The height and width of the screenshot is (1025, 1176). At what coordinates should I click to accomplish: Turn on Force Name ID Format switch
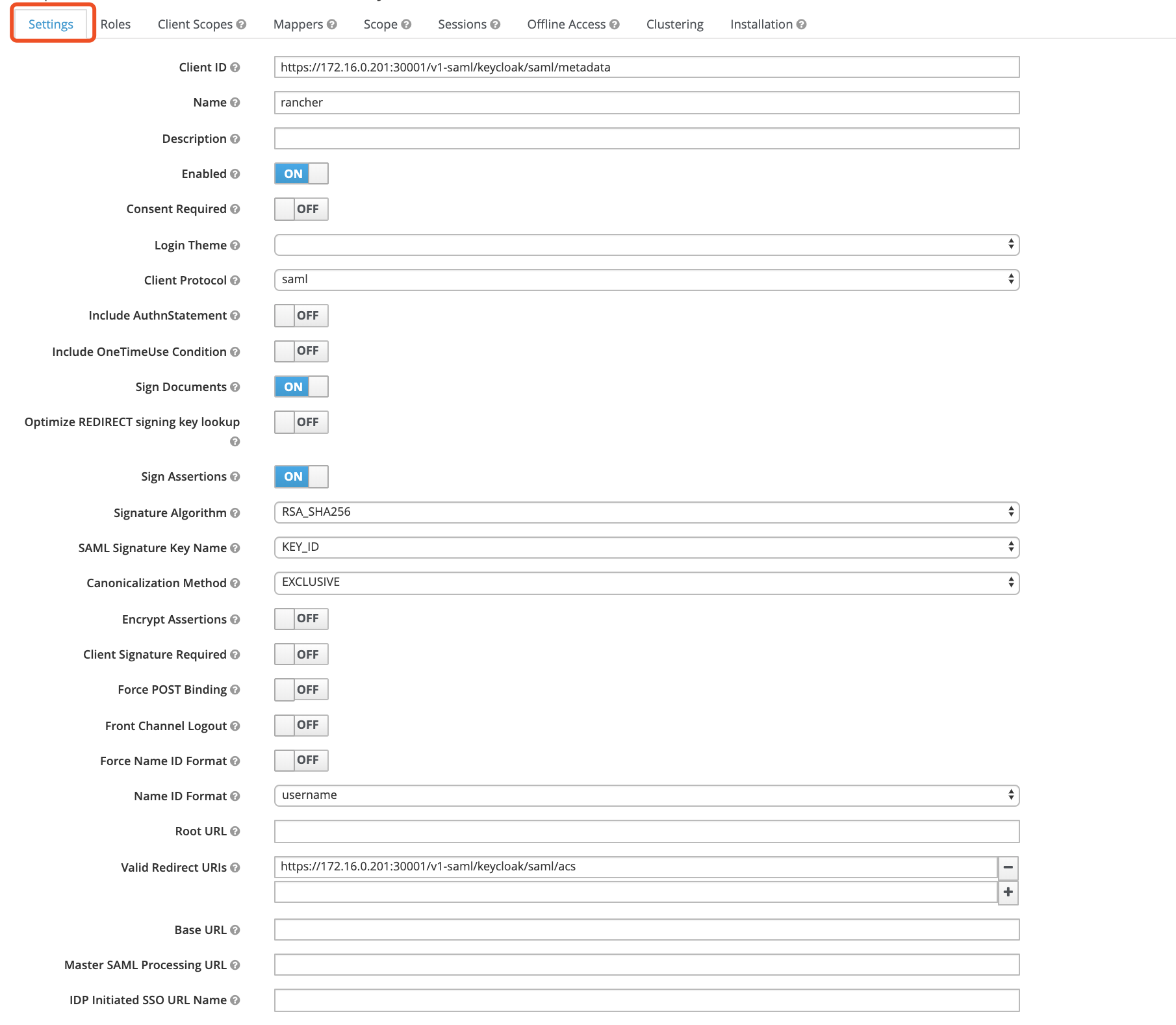tap(301, 761)
